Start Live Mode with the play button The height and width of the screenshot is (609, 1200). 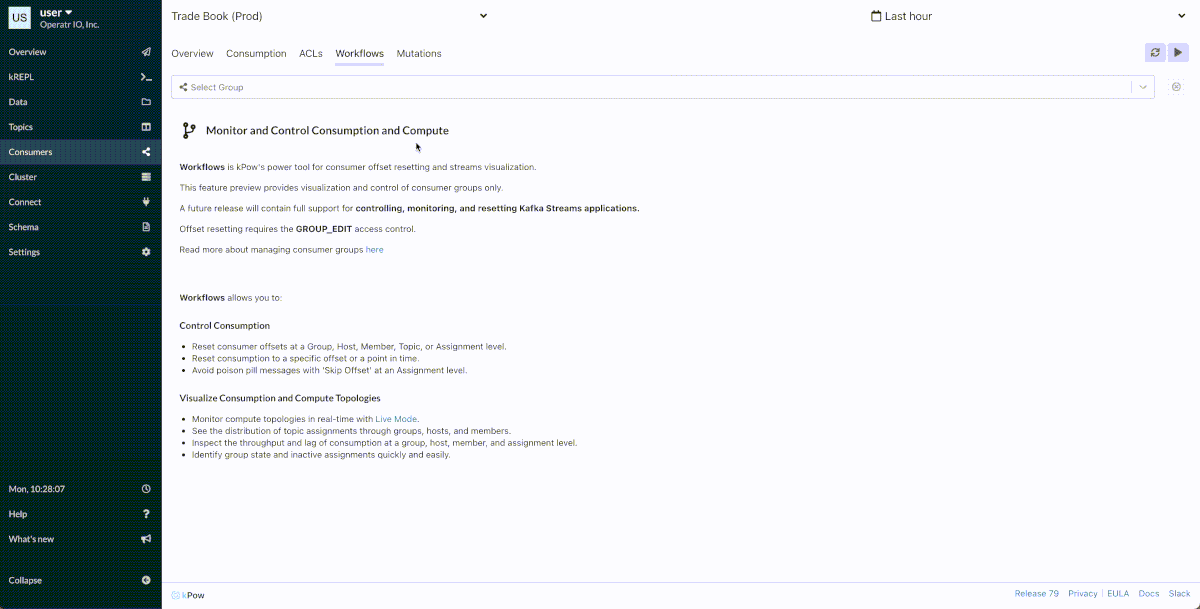click(x=1178, y=53)
